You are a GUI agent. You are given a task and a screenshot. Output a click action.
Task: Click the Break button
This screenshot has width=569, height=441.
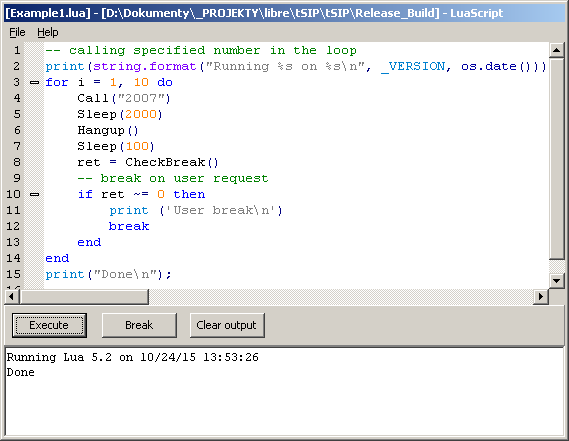pyautogui.click(x=139, y=325)
